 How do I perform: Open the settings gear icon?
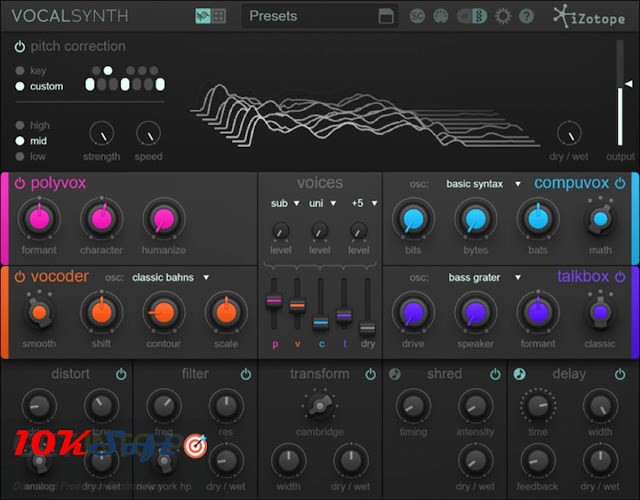coord(503,16)
